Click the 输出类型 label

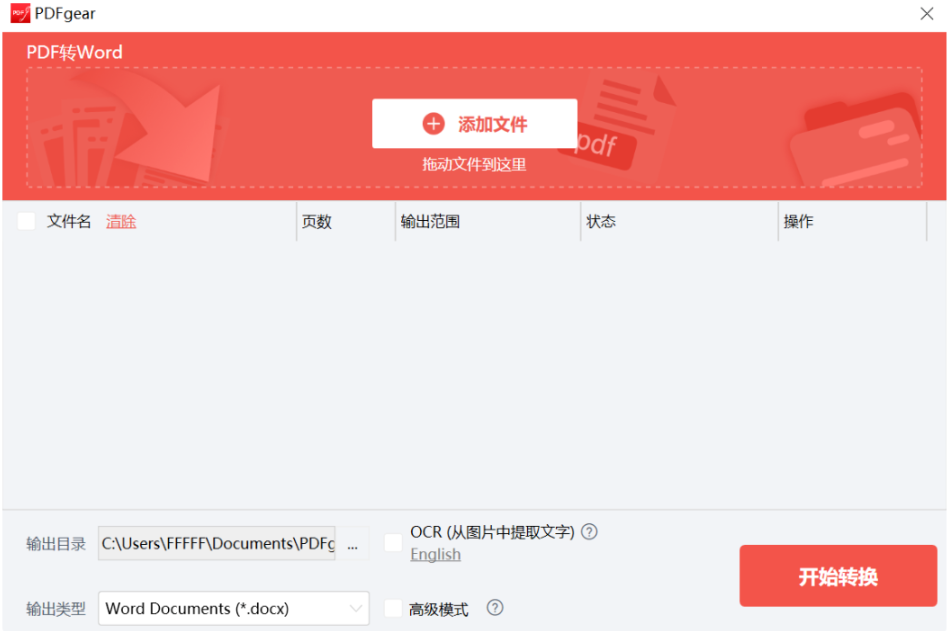(56, 609)
